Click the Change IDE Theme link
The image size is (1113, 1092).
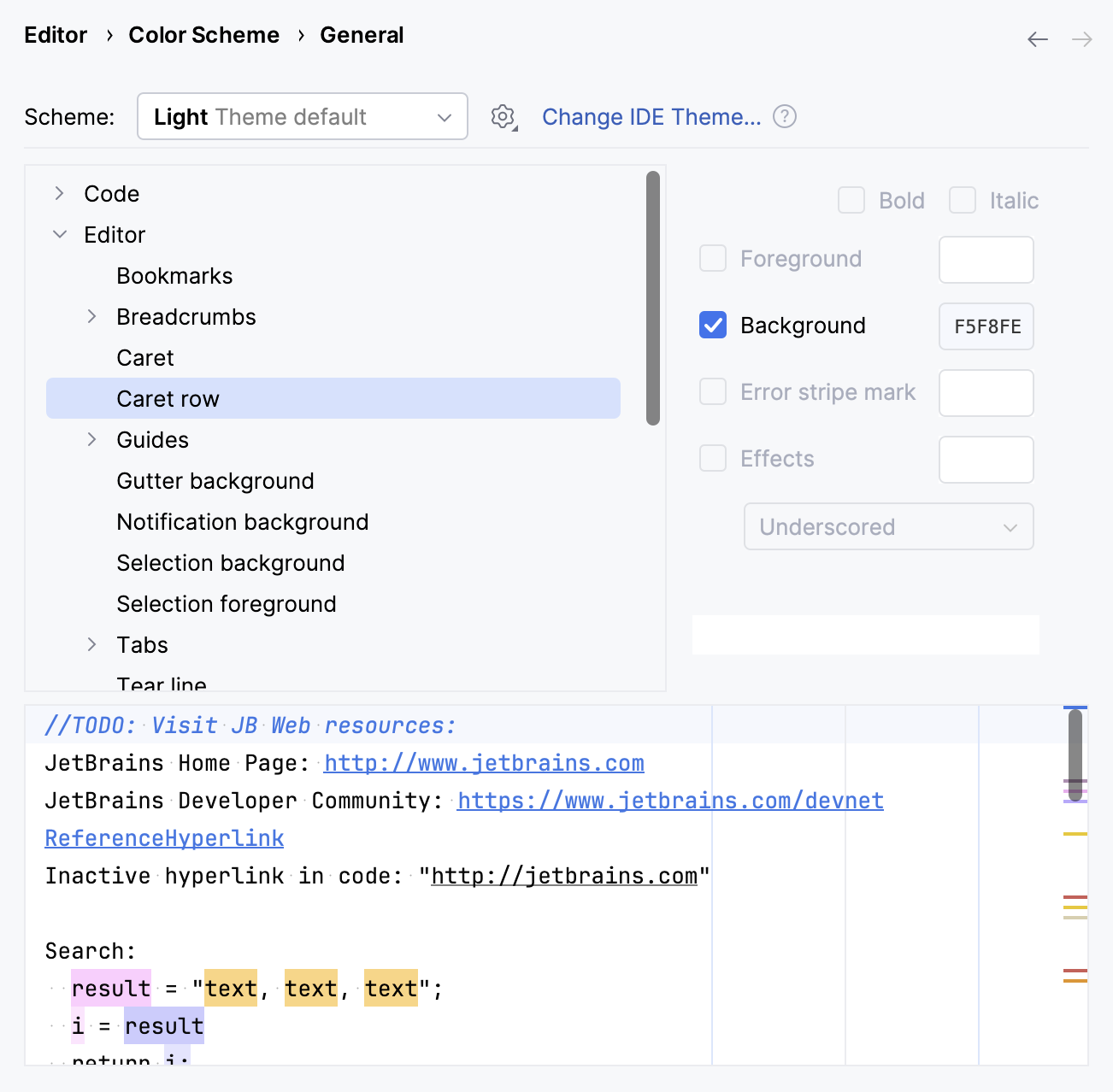pos(653,116)
